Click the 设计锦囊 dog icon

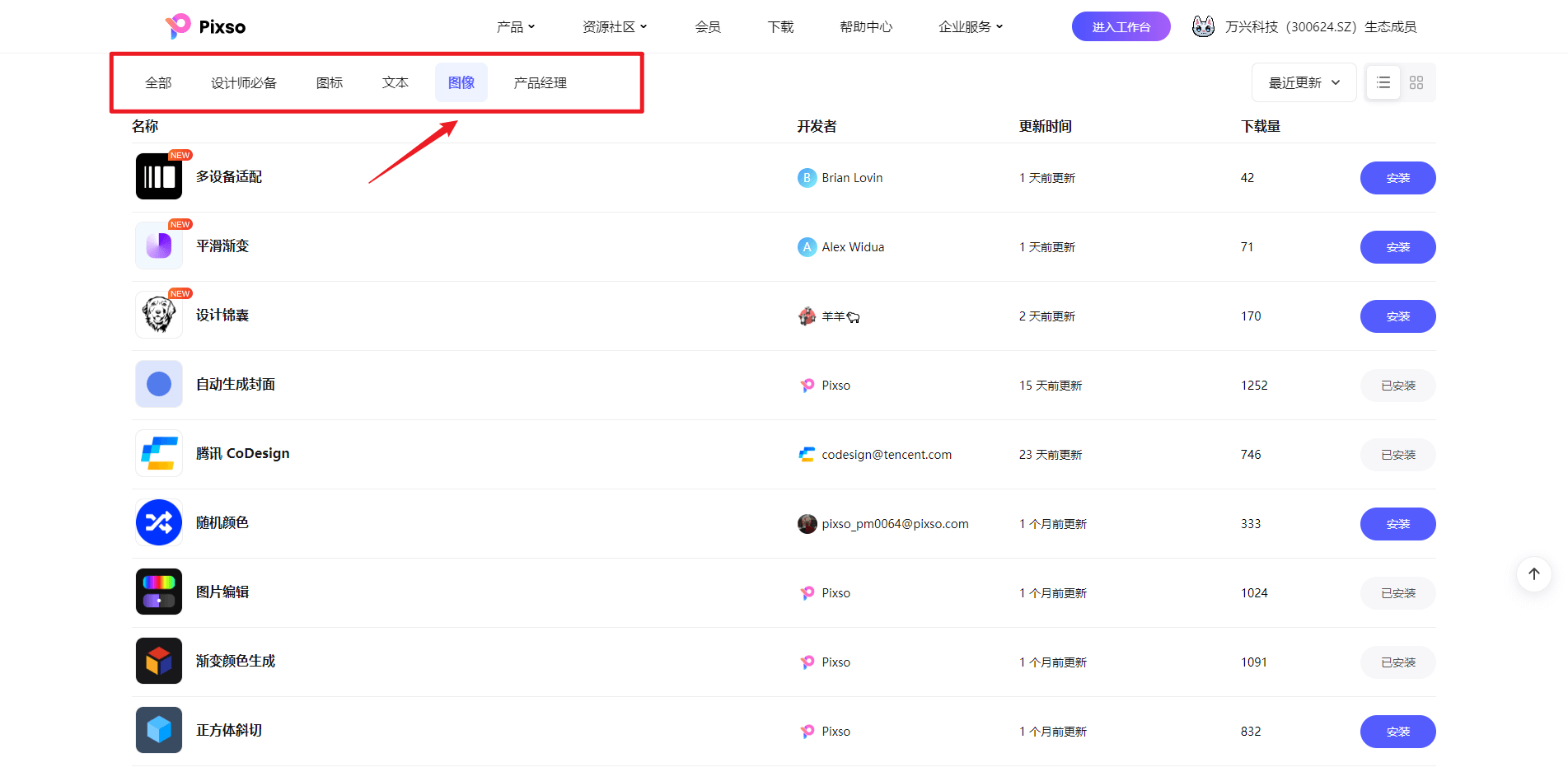[x=158, y=315]
